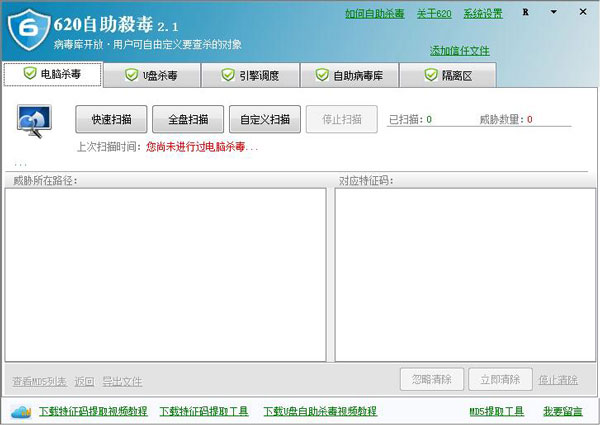The height and width of the screenshot is (425, 600).
Task: Click inside the 对应特征码 list box
Action: pyautogui.click(x=465, y=275)
